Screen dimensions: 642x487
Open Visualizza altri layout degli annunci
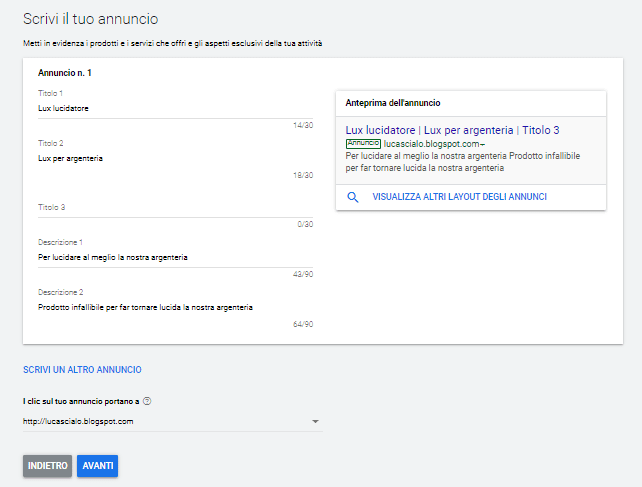(x=459, y=197)
